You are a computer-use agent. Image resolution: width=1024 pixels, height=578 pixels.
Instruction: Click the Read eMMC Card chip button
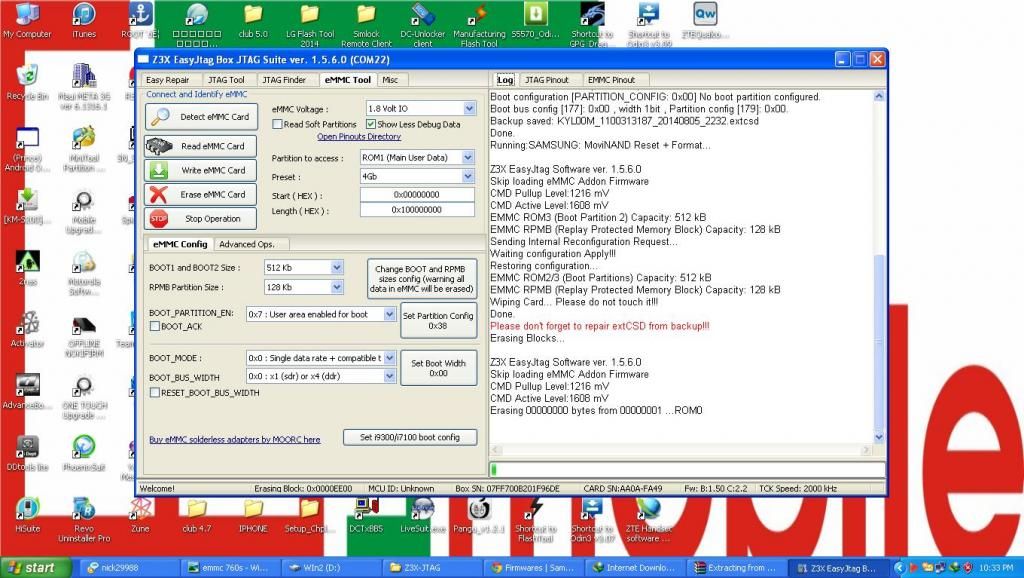coord(200,146)
